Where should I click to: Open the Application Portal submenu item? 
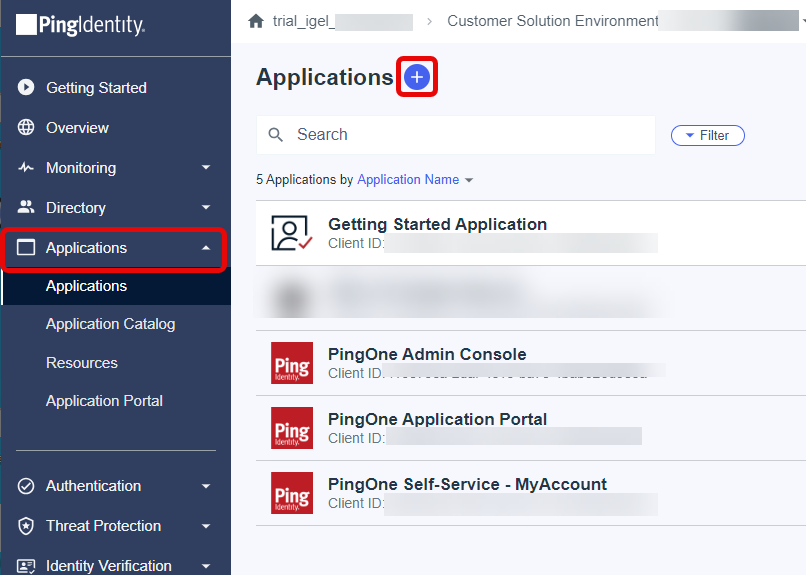tap(104, 401)
